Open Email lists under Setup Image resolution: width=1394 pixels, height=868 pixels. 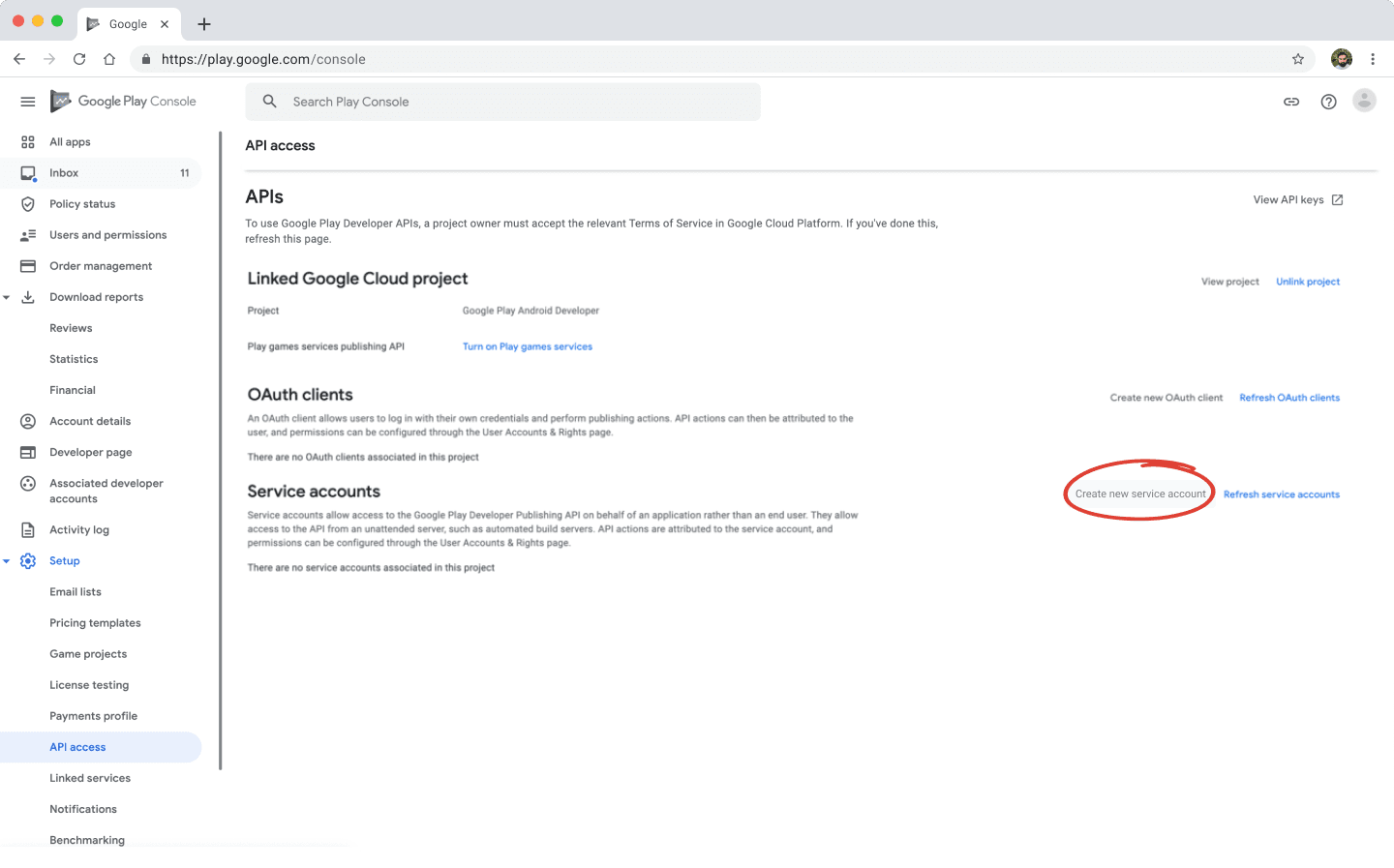[x=76, y=592]
